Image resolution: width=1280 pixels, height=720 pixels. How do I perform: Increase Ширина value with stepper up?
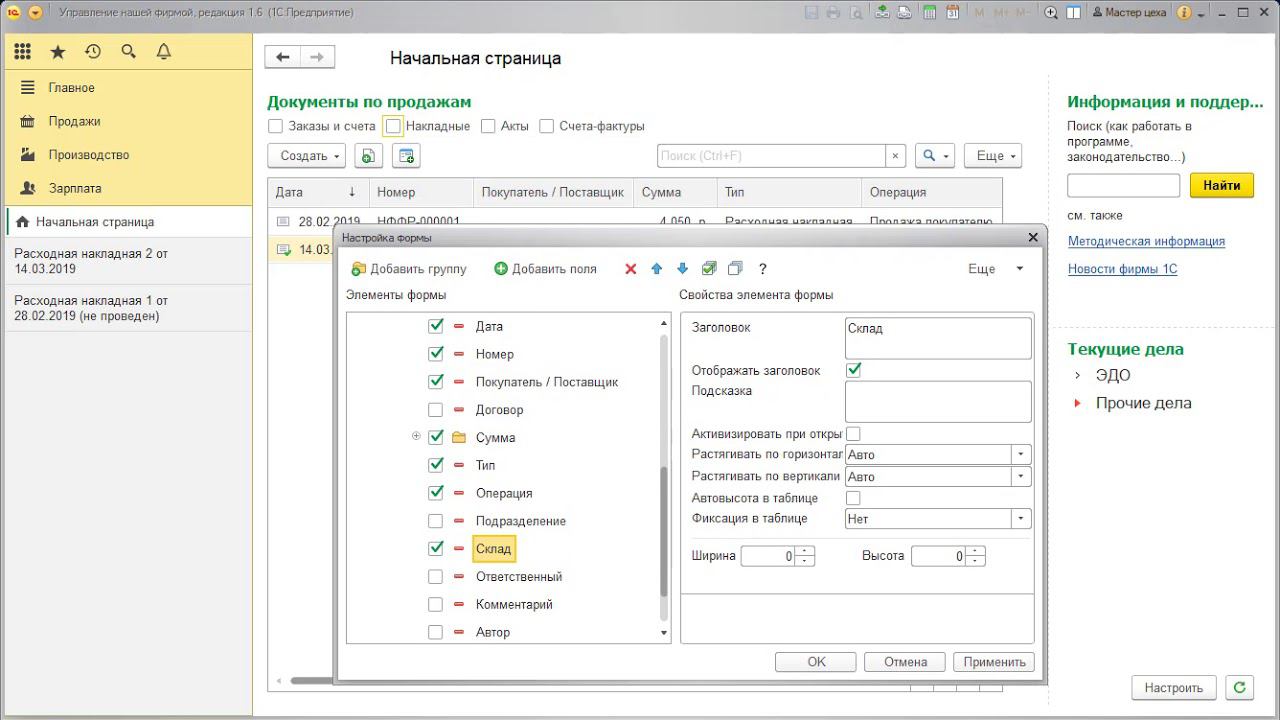pos(805,551)
